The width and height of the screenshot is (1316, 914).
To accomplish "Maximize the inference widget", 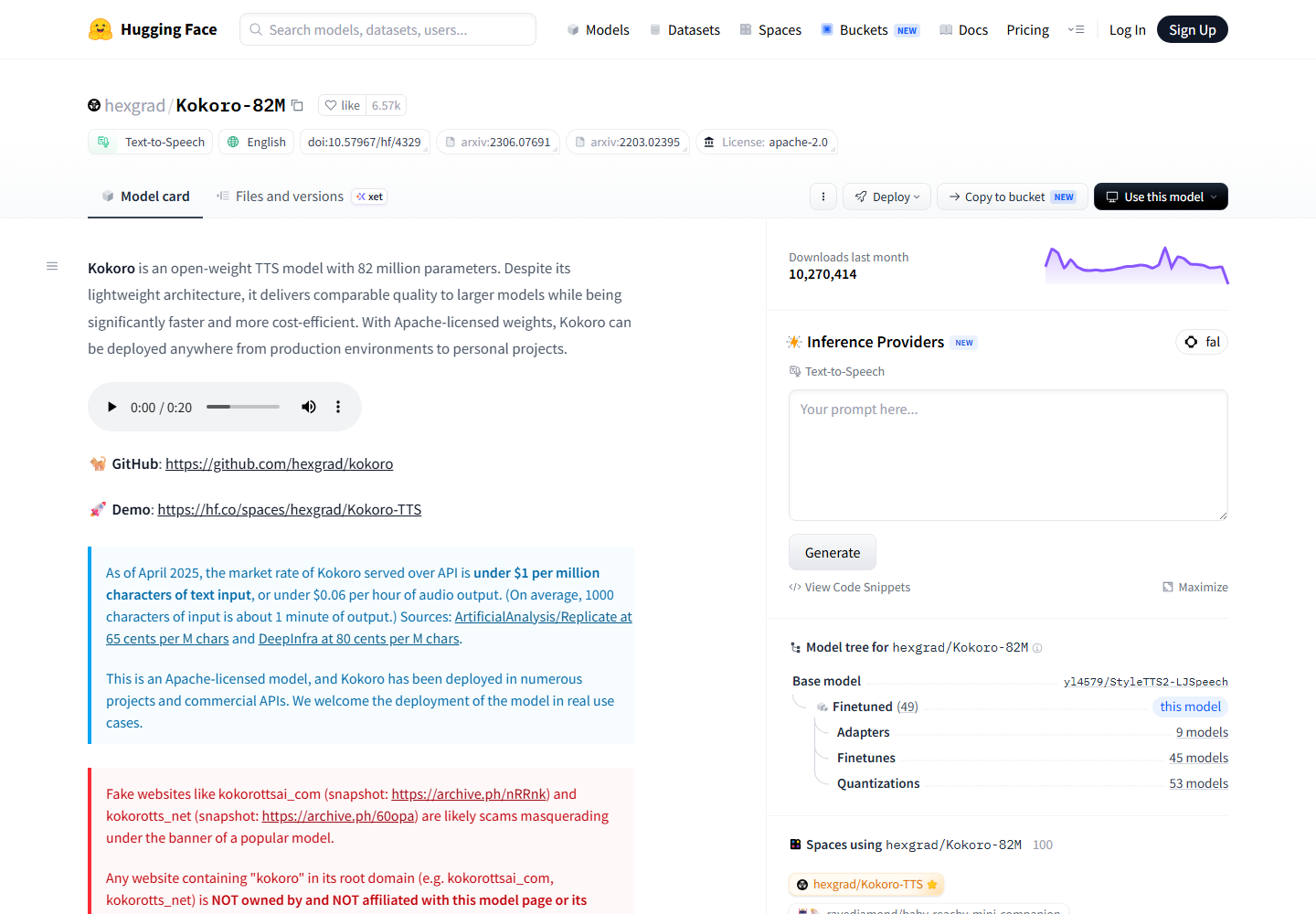I will pyautogui.click(x=1194, y=588).
